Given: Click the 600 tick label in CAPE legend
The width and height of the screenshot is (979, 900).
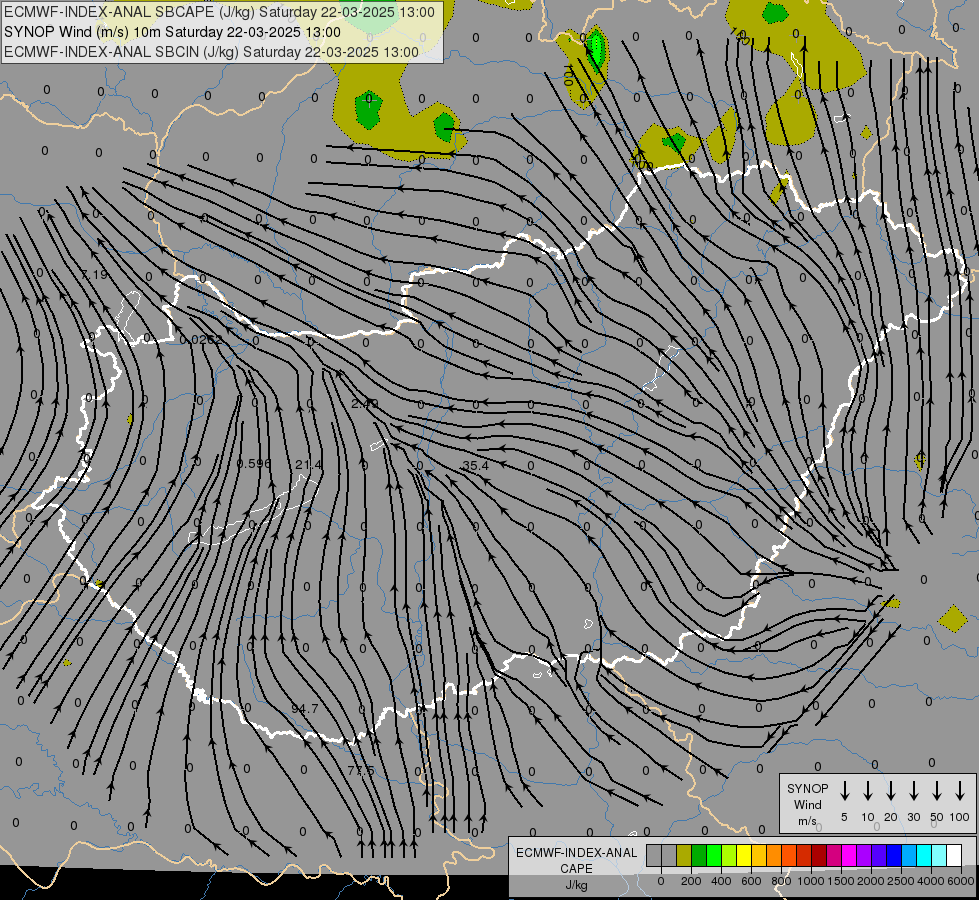Looking at the screenshot, I should coord(751,881).
